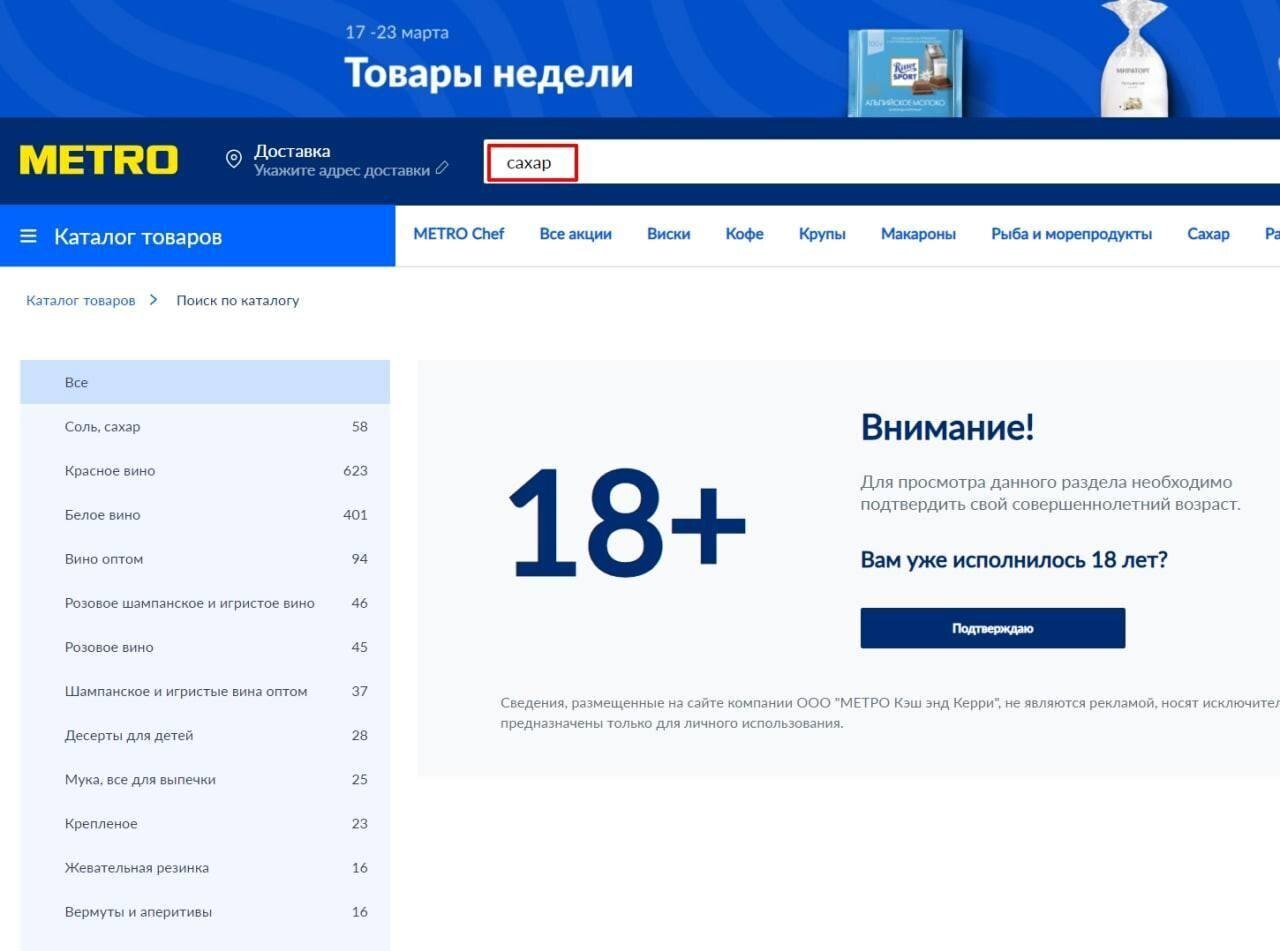
Task: Select the Соль, сахар filter category
Action: 103,427
